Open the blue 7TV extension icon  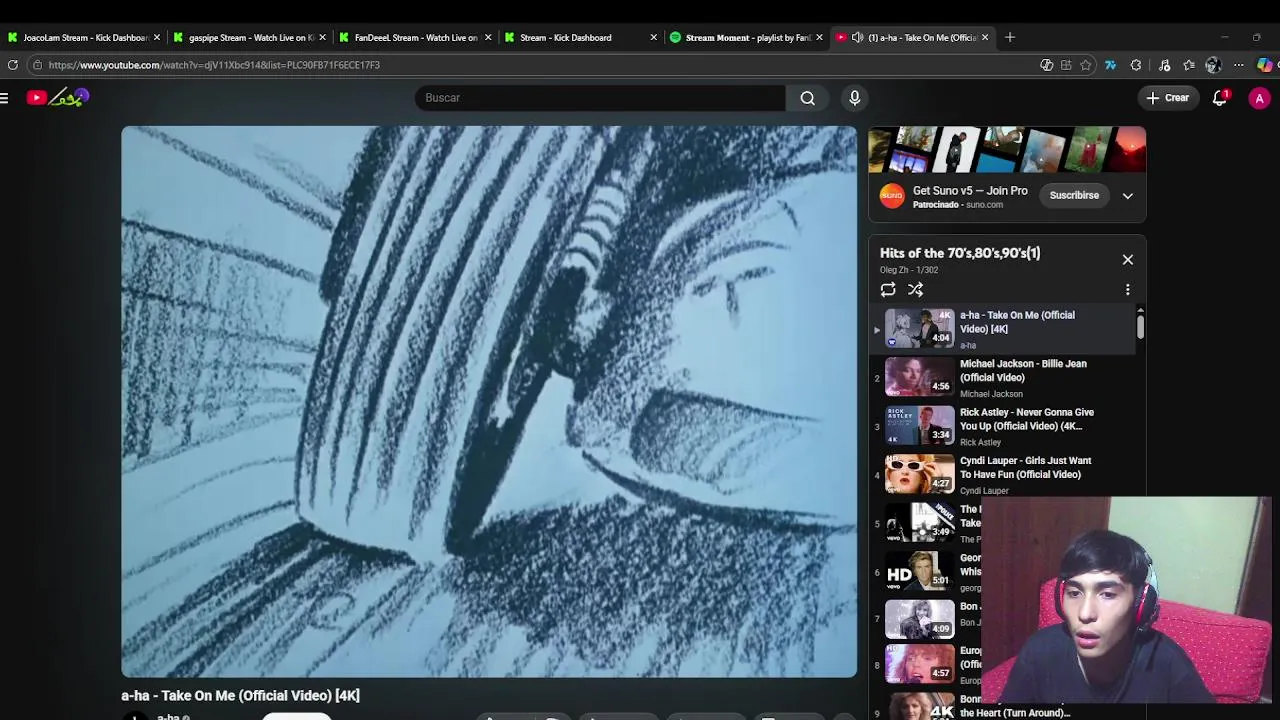coord(1110,65)
